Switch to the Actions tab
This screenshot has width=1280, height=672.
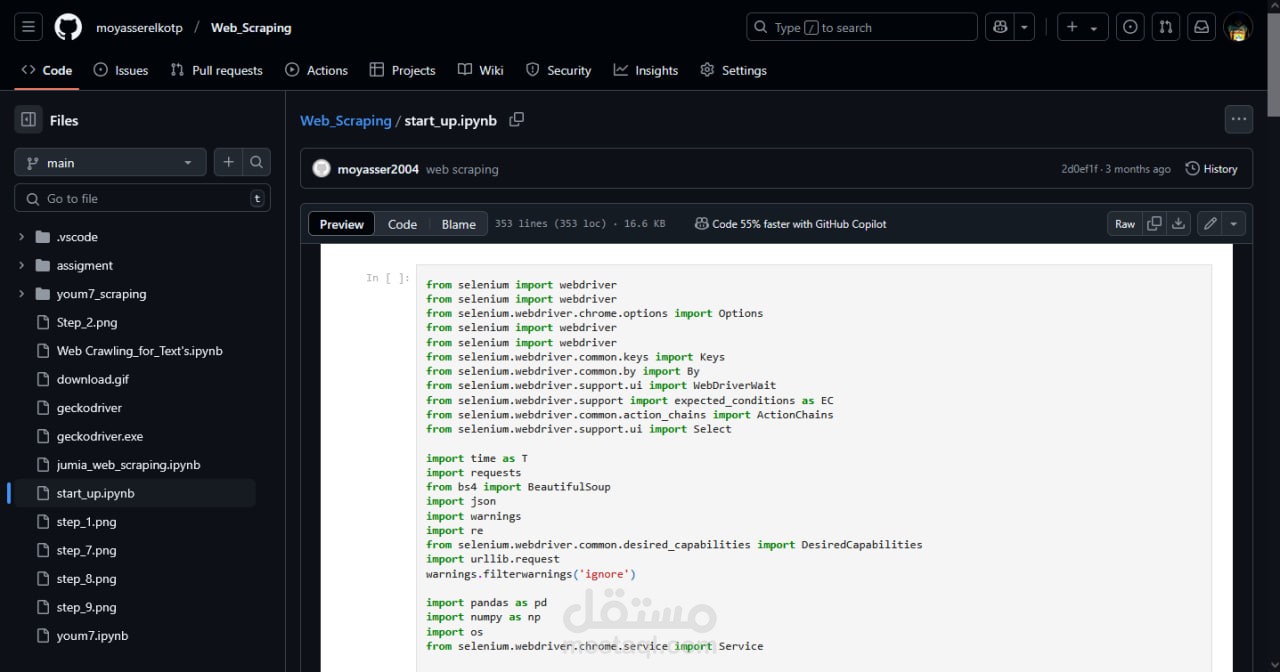(316, 70)
